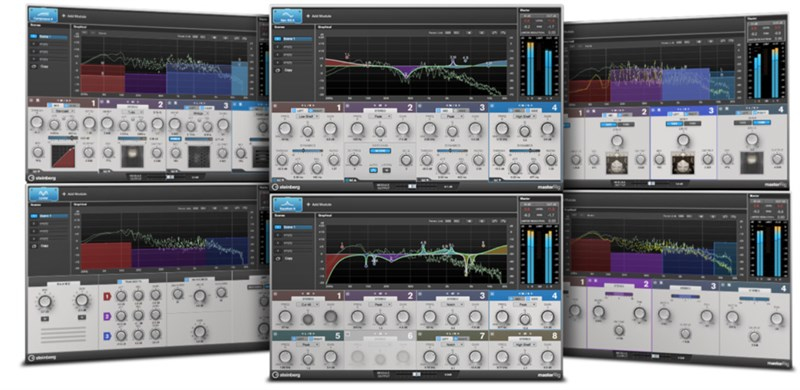
Task: Click the Compressor A module icon
Action: tap(43, 15)
